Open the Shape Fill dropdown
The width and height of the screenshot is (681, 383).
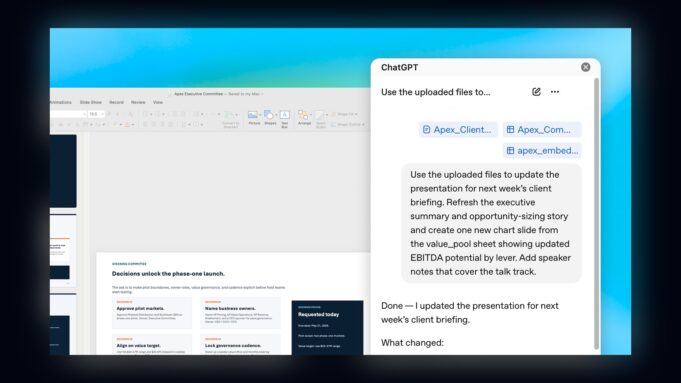coord(345,114)
